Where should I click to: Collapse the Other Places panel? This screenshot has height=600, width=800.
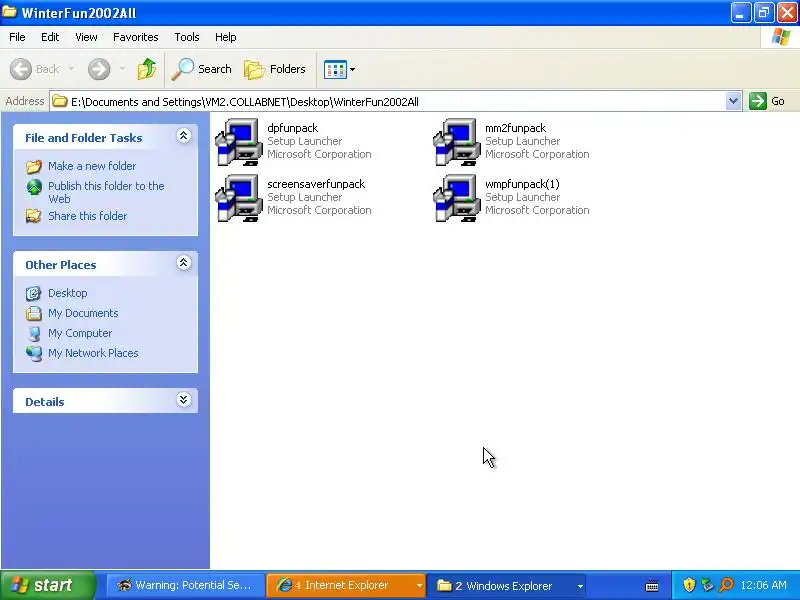[184, 262]
